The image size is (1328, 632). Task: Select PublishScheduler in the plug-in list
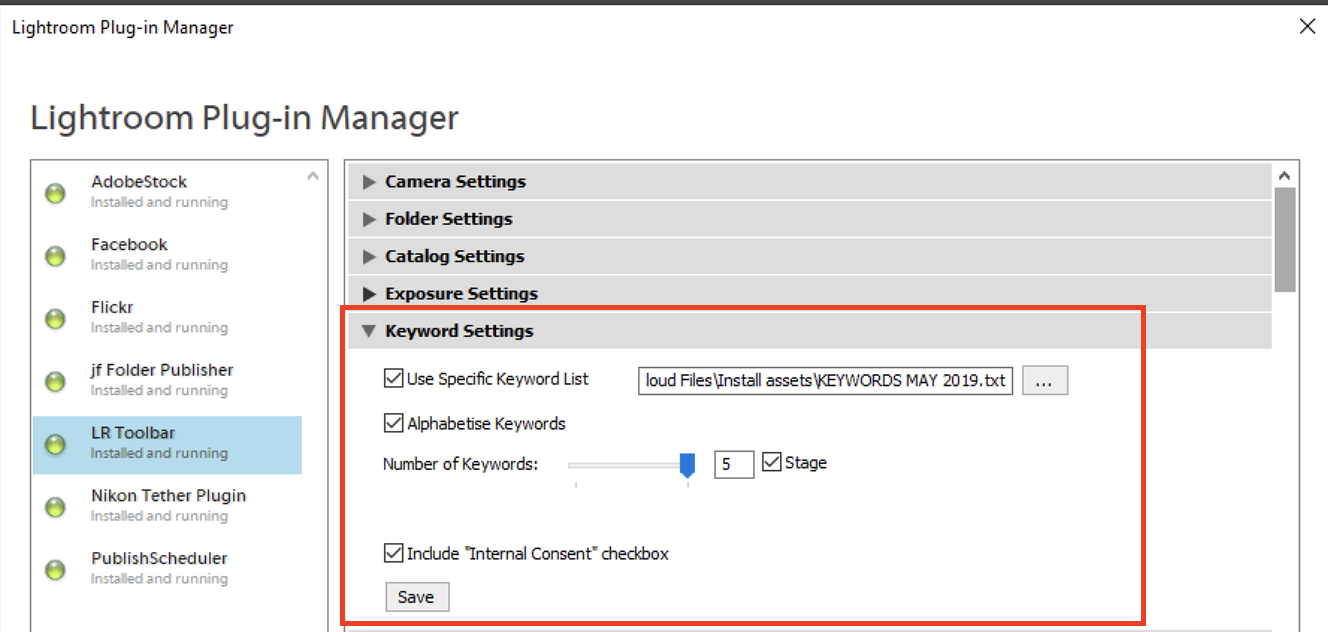167,568
